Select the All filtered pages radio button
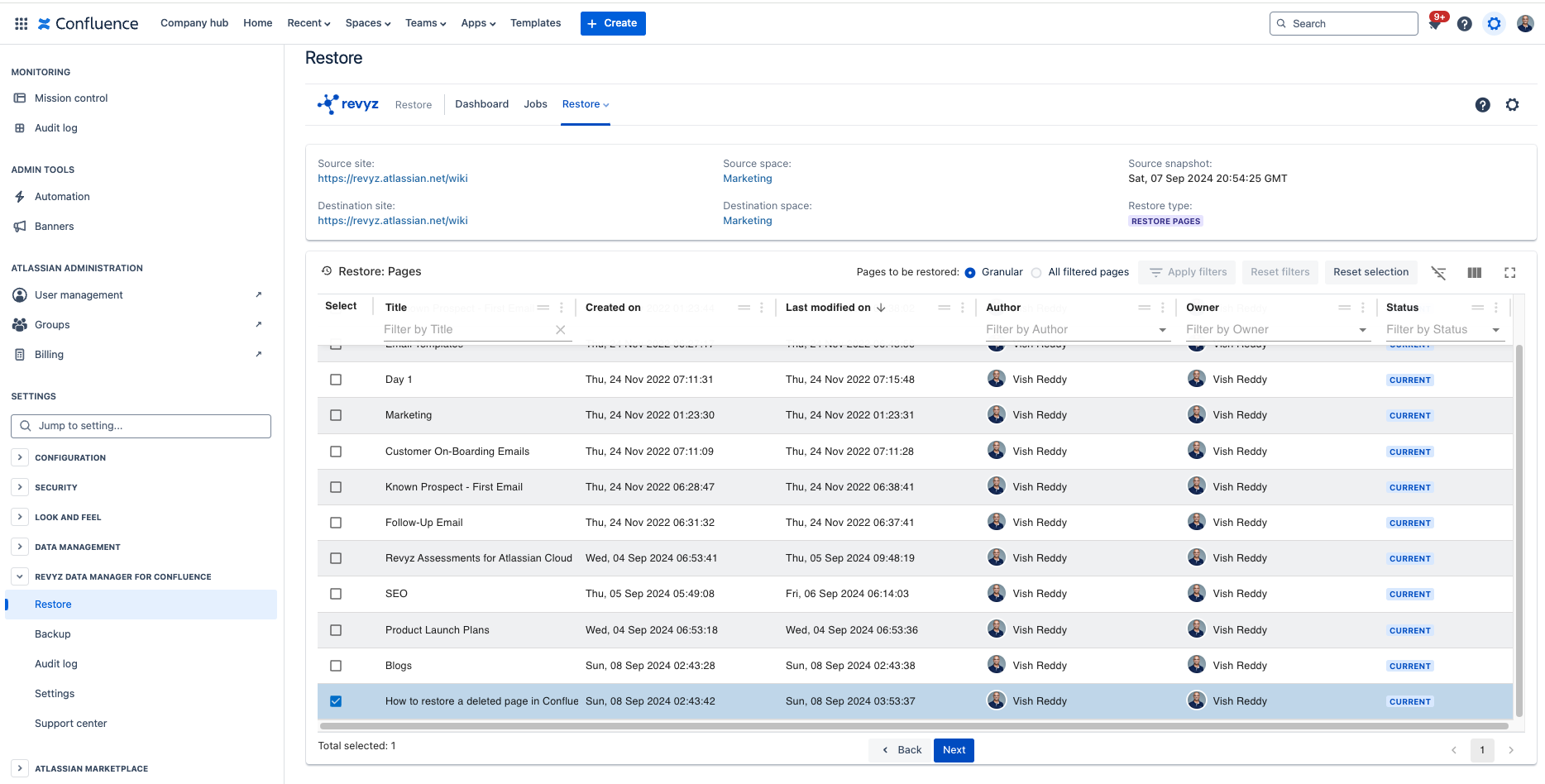This screenshot has width=1545, height=784. coord(1036,272)
